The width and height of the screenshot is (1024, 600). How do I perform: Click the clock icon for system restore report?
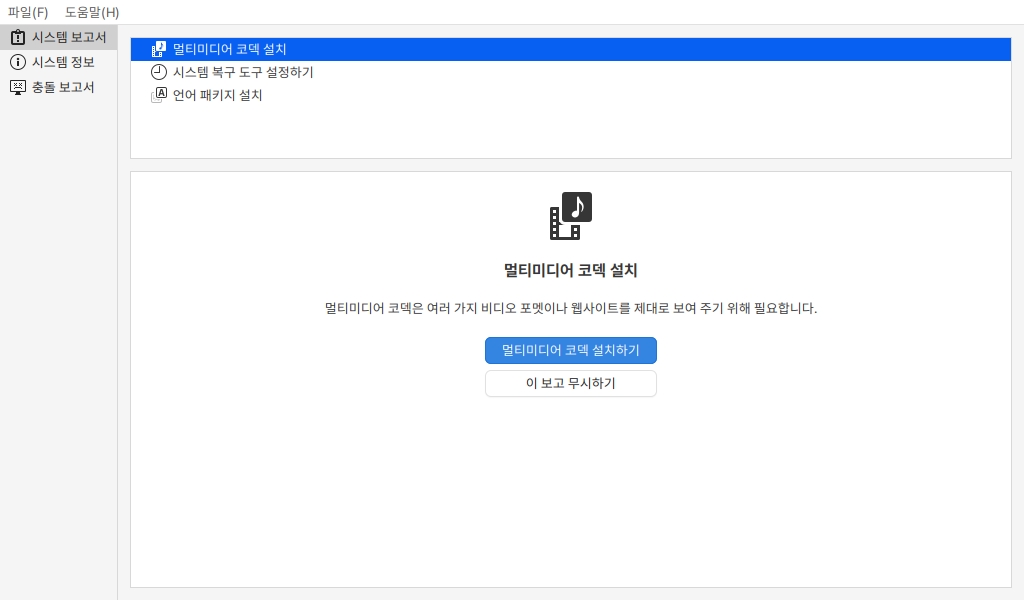coord(158,72)
